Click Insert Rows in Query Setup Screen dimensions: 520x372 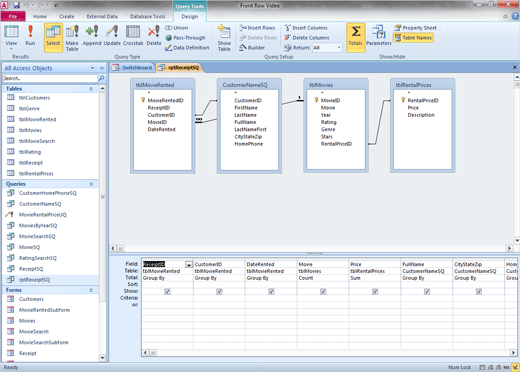[x=257, y=28]
